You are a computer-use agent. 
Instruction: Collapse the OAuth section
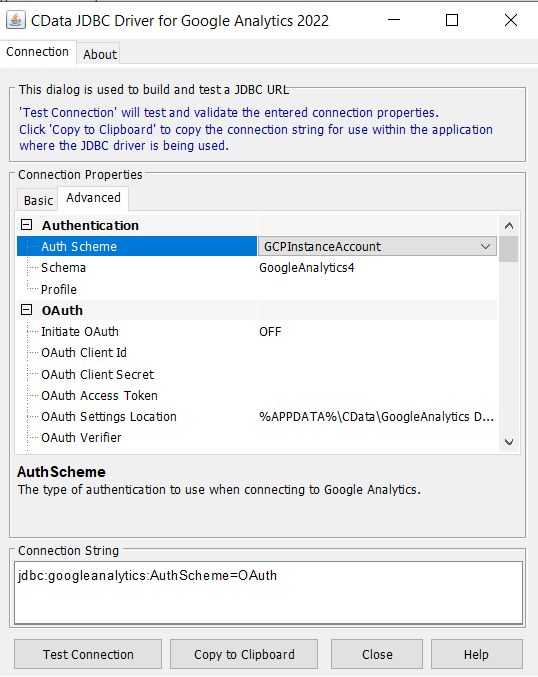(x=27, y=310)
